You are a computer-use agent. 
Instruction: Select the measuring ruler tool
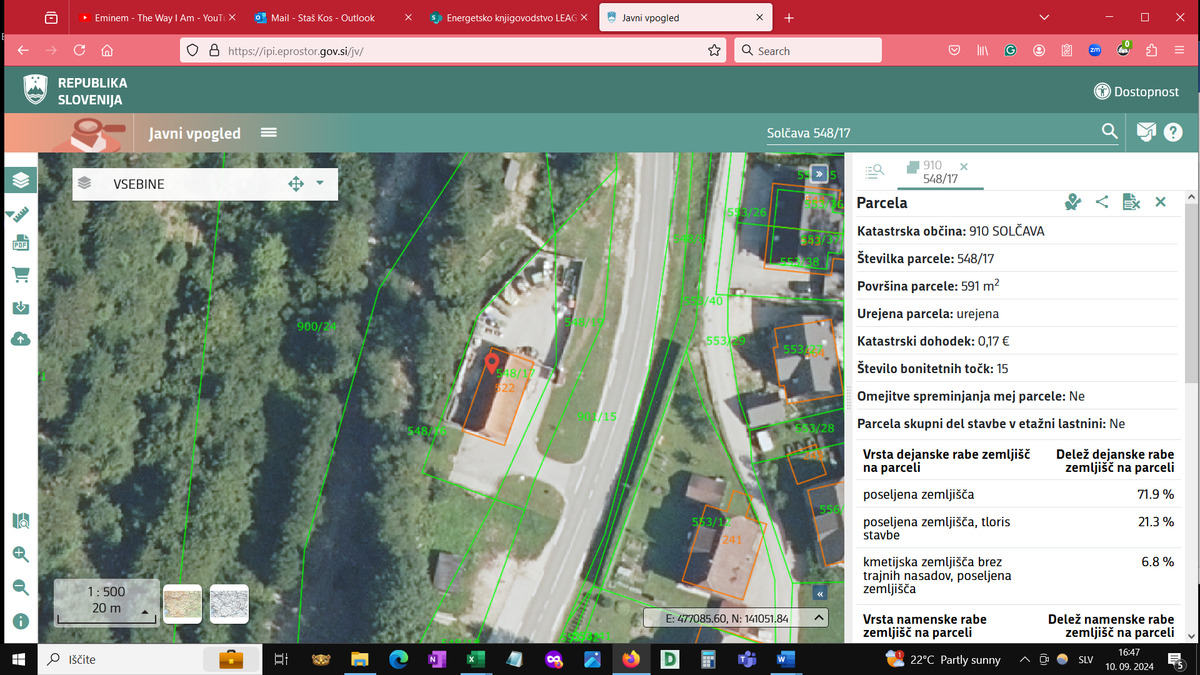(x=21, y=213)
